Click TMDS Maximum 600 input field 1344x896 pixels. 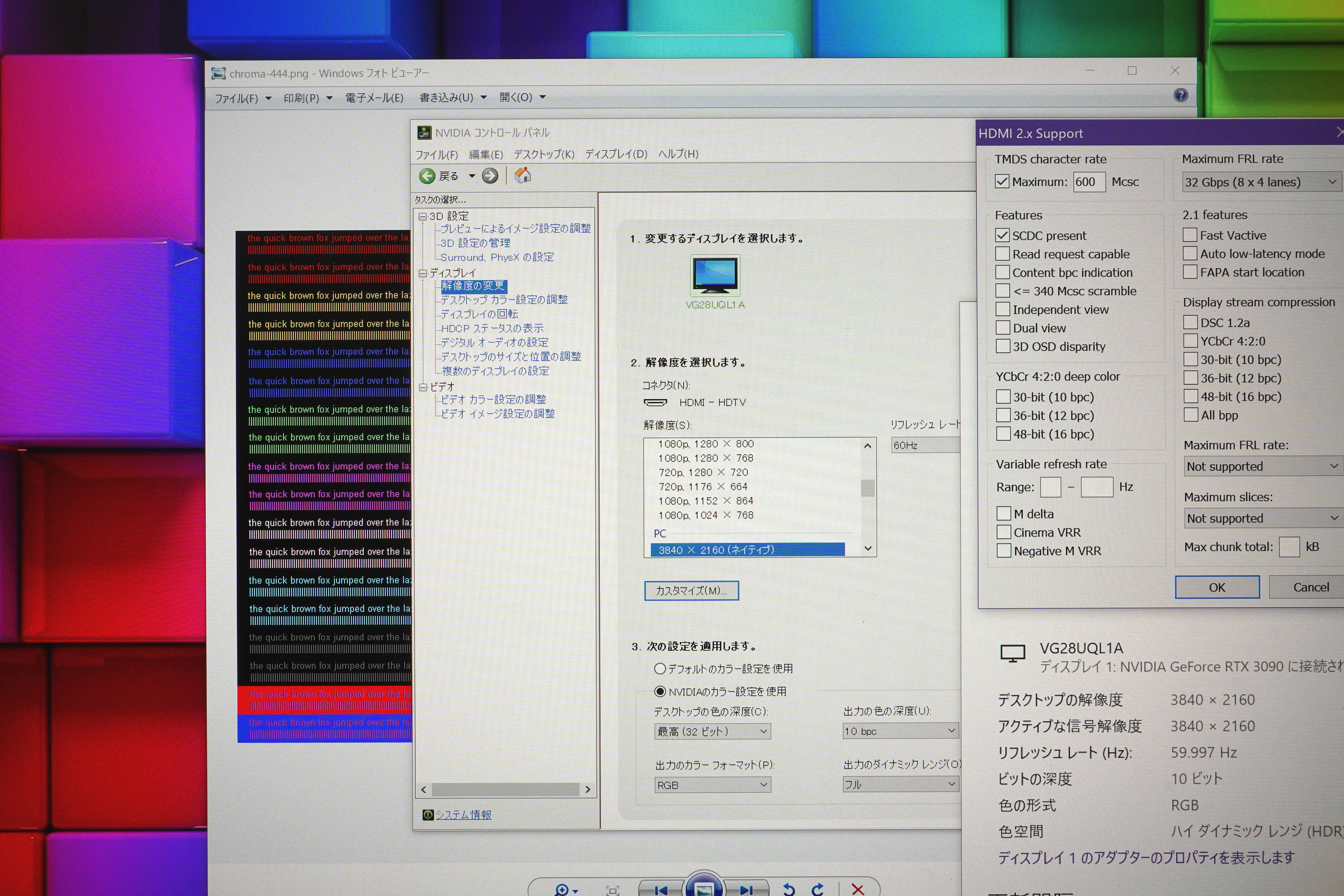1089,182
